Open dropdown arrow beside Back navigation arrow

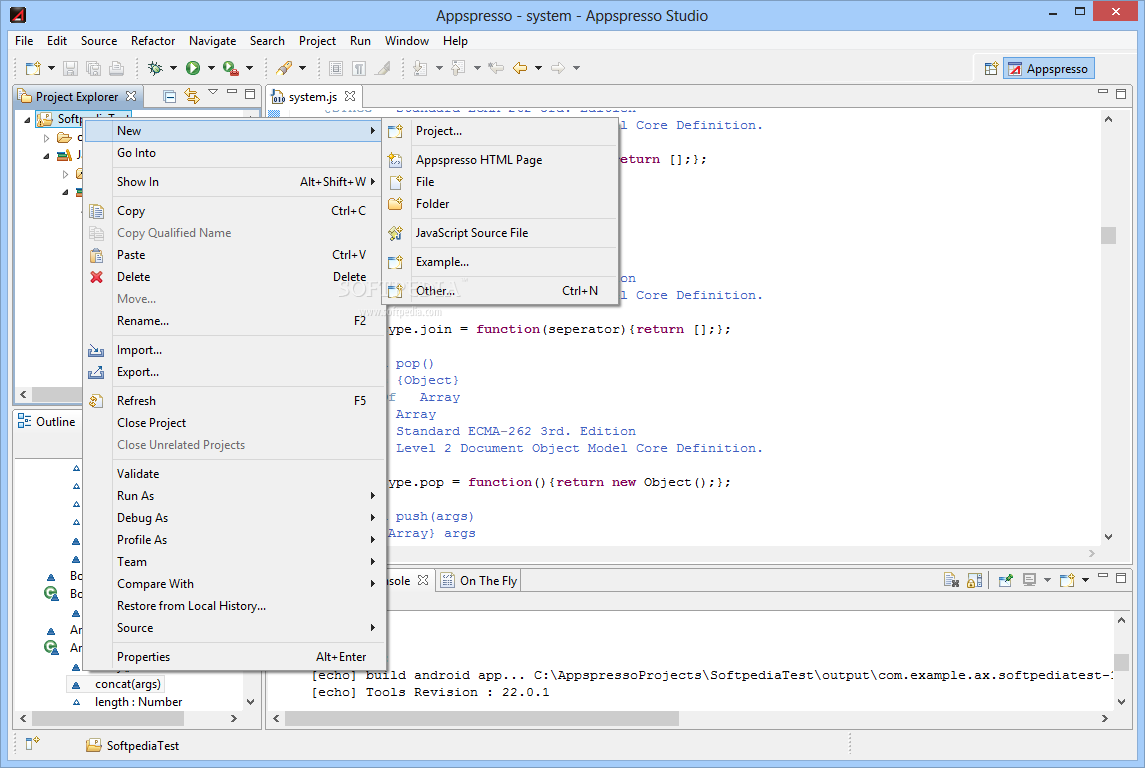(538, 68)
